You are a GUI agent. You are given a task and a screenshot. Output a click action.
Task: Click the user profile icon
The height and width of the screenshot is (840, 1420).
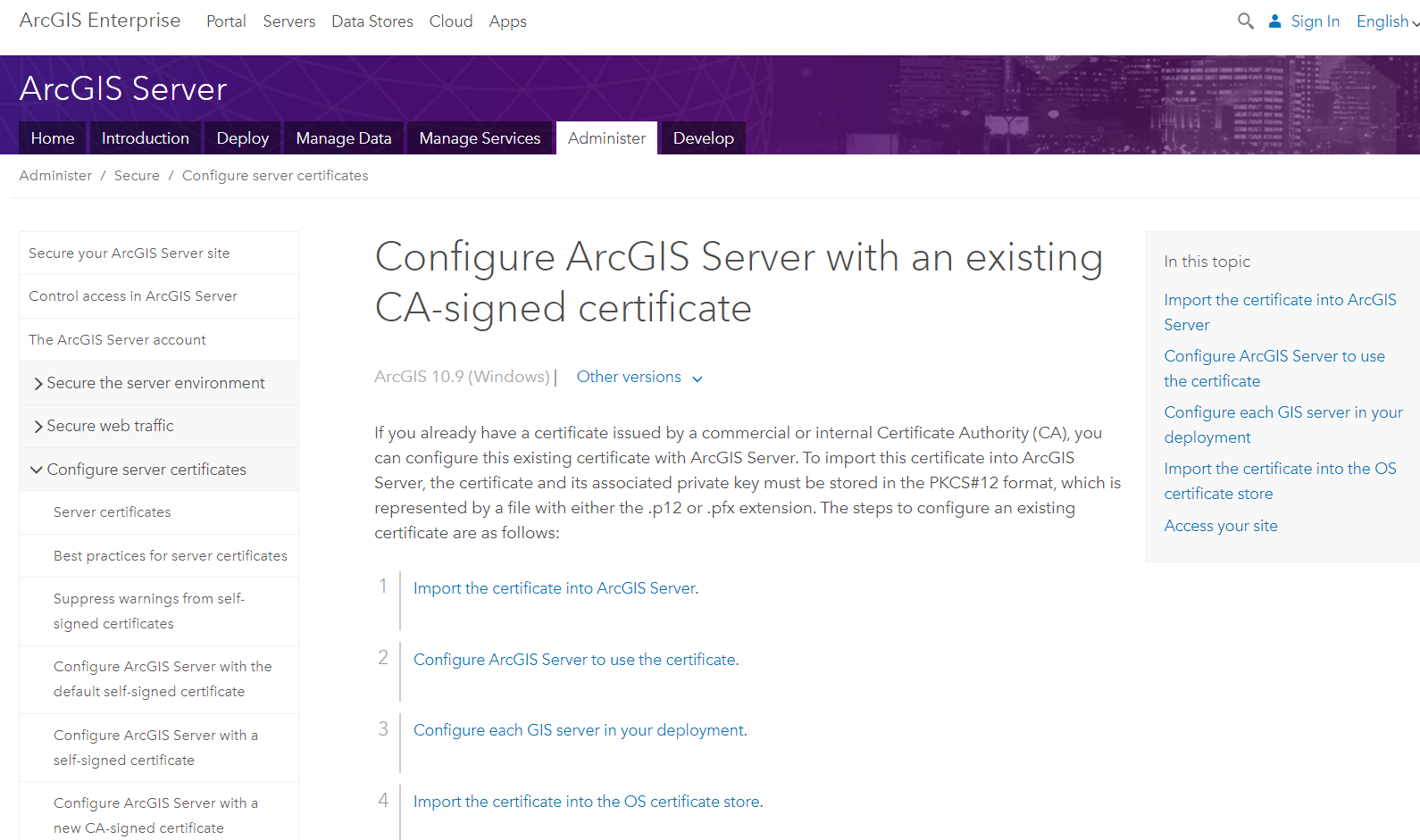1274,21
